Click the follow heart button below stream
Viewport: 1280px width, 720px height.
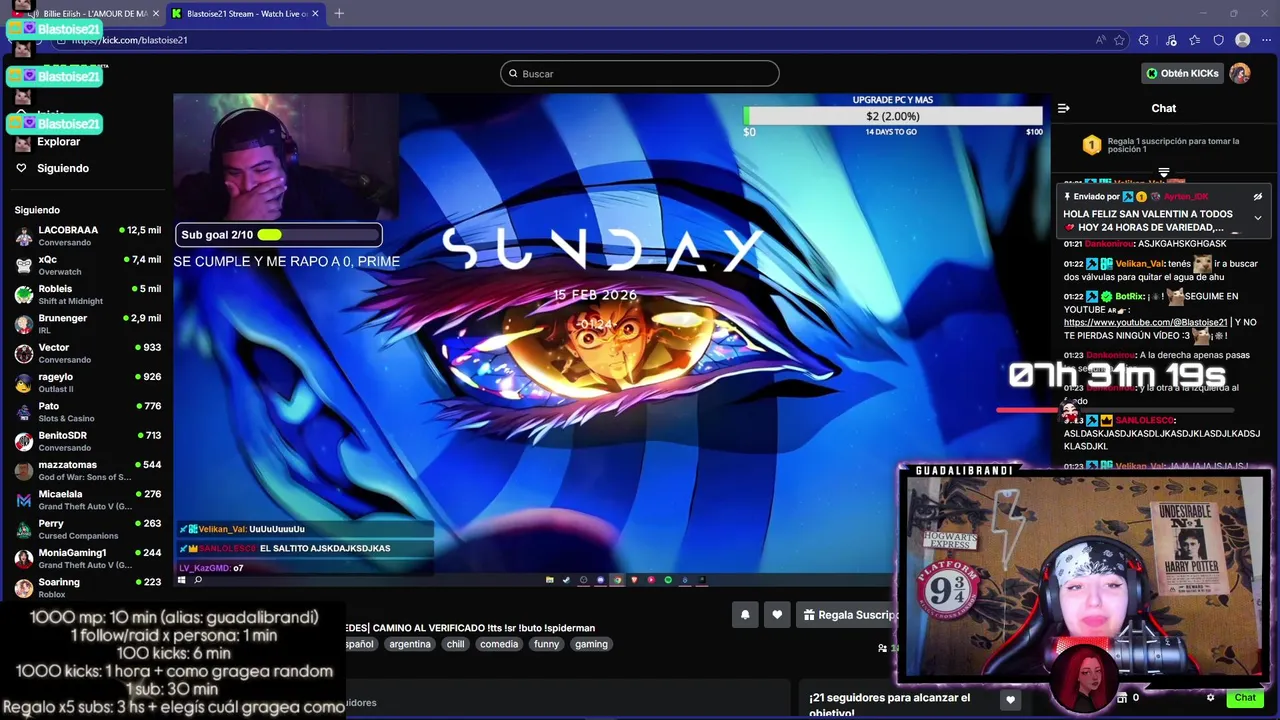777,615
